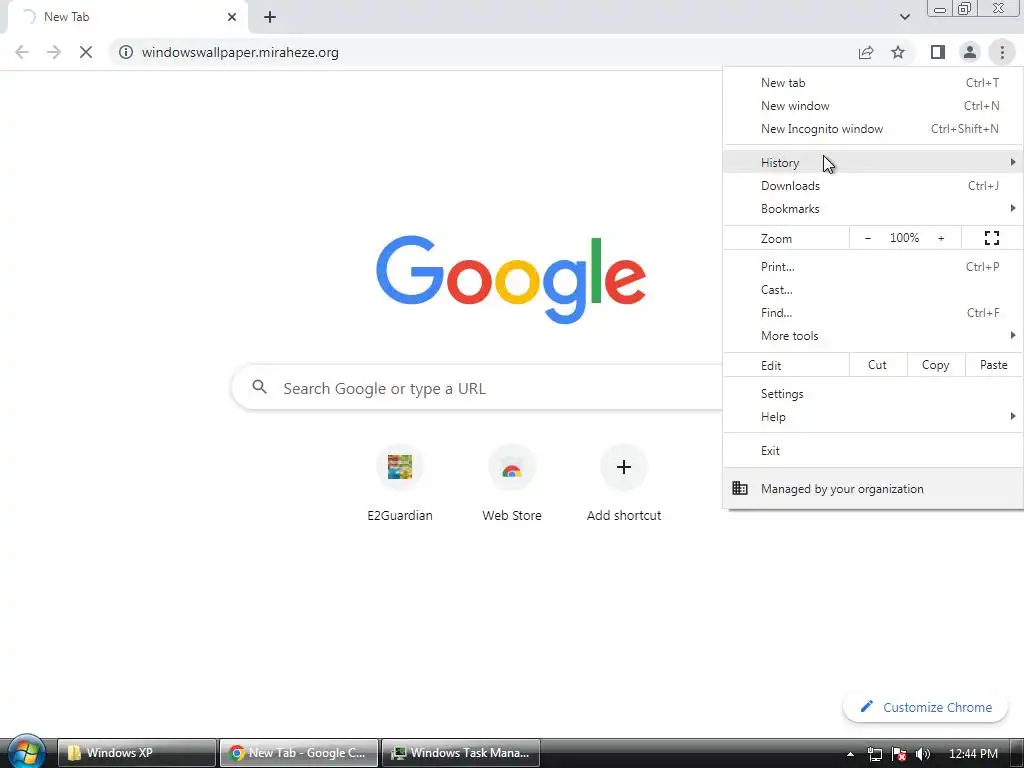Enter fullscreen mode from Zoom row

click(x=991, y=238)
